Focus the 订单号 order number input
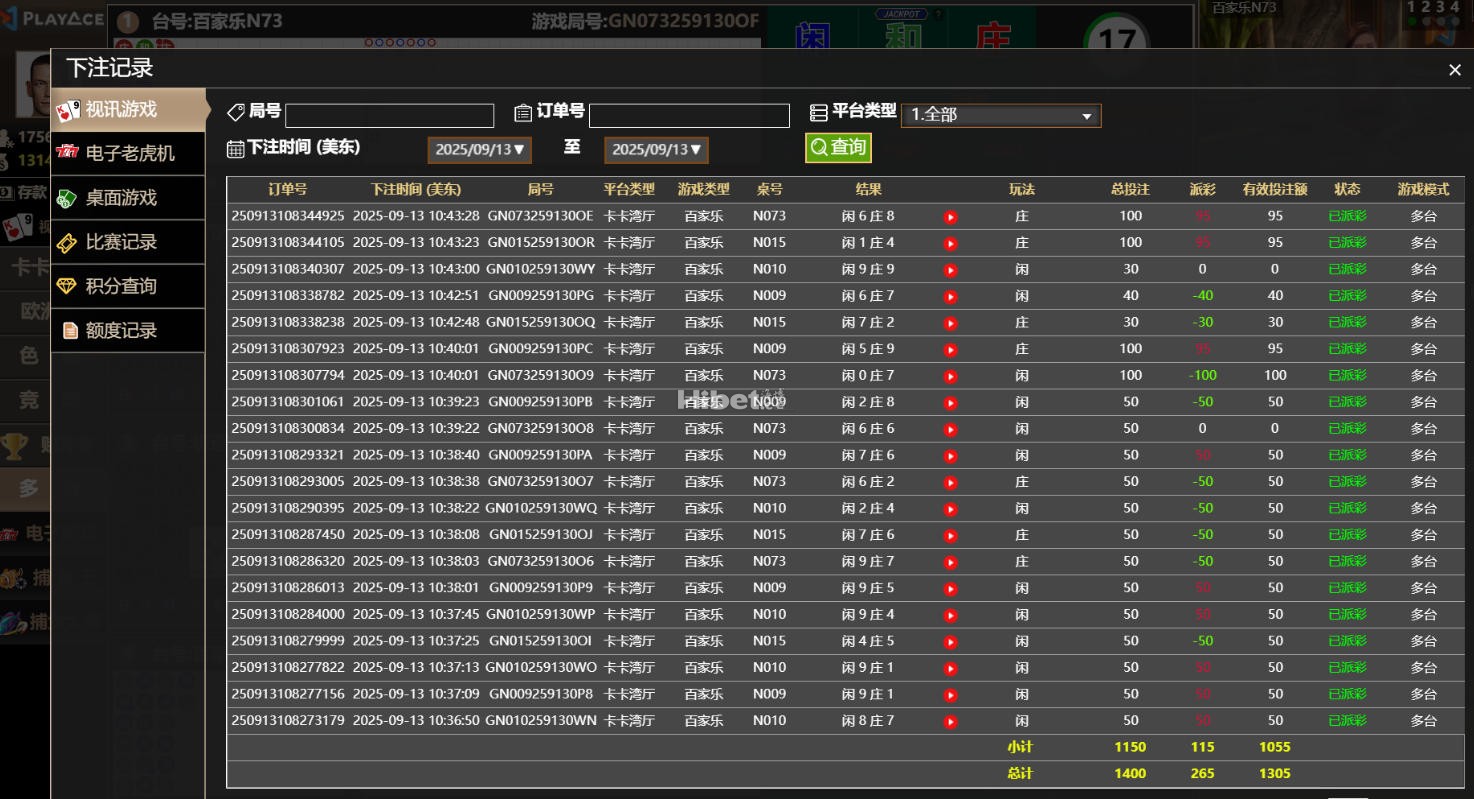Screen dimensions: 1474x799 (x=689, y=116)
